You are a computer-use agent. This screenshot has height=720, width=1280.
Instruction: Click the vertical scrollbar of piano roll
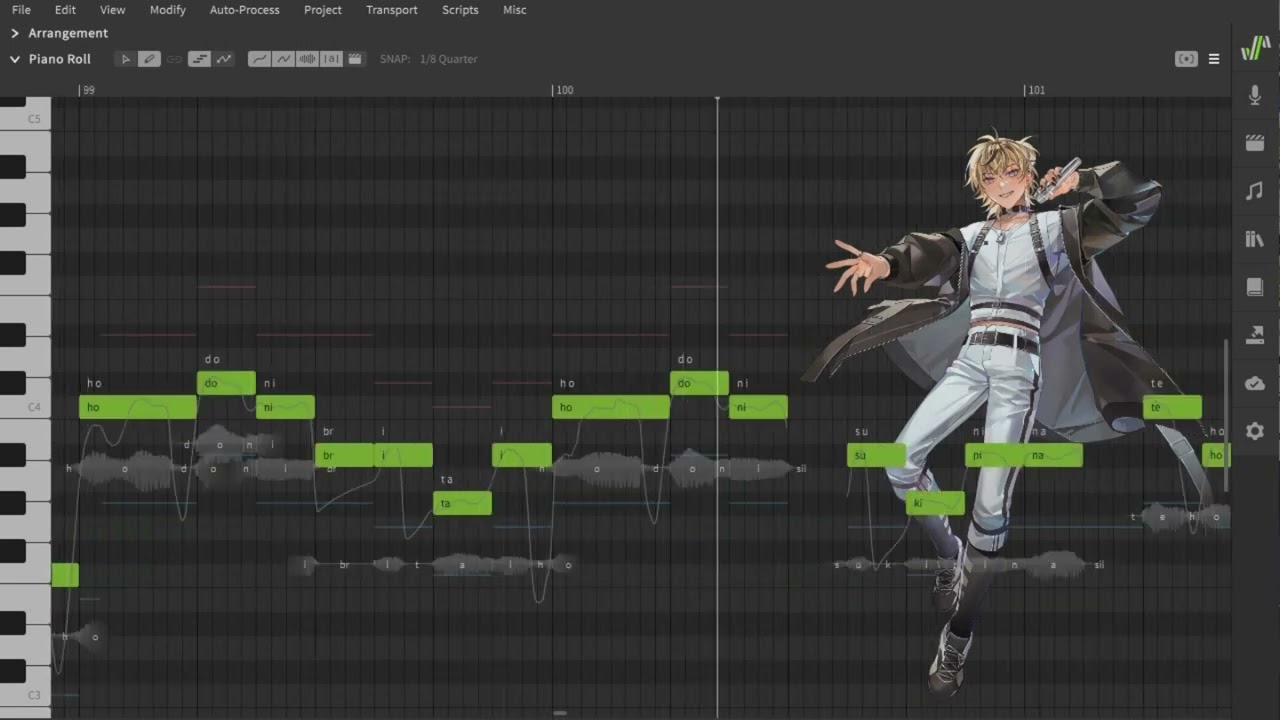pyautogui.click(x=1227, y=415)
